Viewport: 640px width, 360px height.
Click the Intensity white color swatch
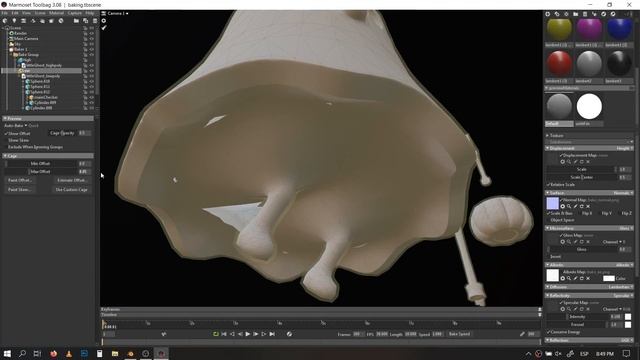pyautogui.click(x=628, y=317)
